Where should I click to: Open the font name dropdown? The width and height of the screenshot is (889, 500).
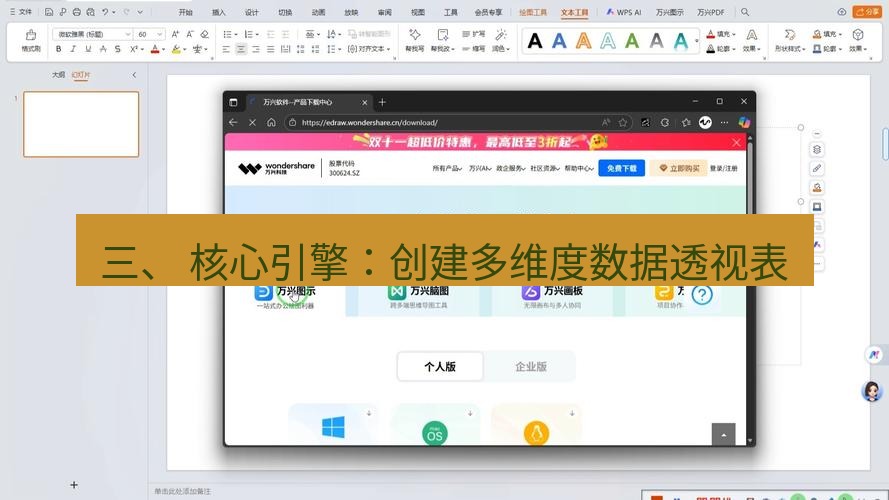(x=128, y=34)
